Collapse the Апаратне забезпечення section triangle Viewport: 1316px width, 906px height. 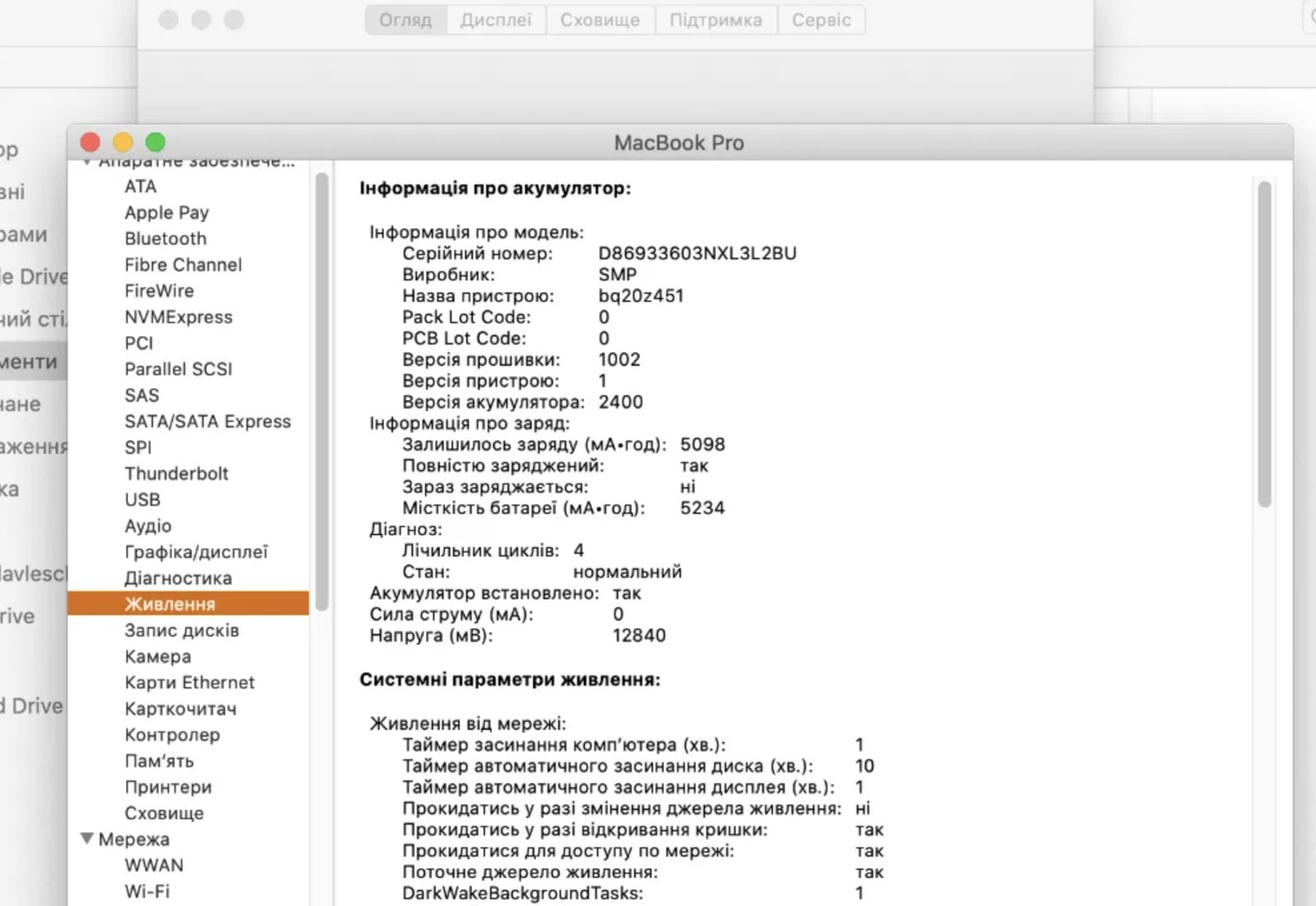point(87,163)
